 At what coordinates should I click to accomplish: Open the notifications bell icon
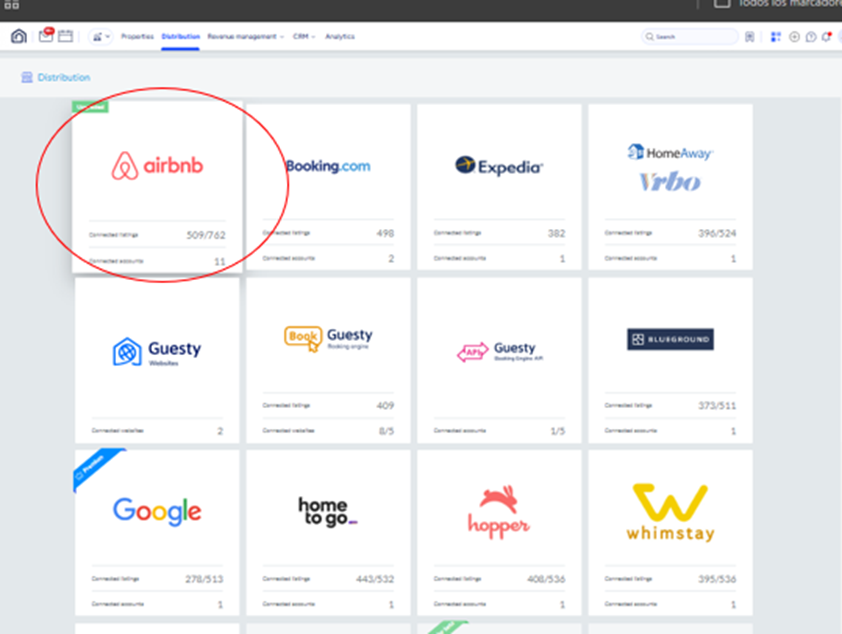pos(826,37)
